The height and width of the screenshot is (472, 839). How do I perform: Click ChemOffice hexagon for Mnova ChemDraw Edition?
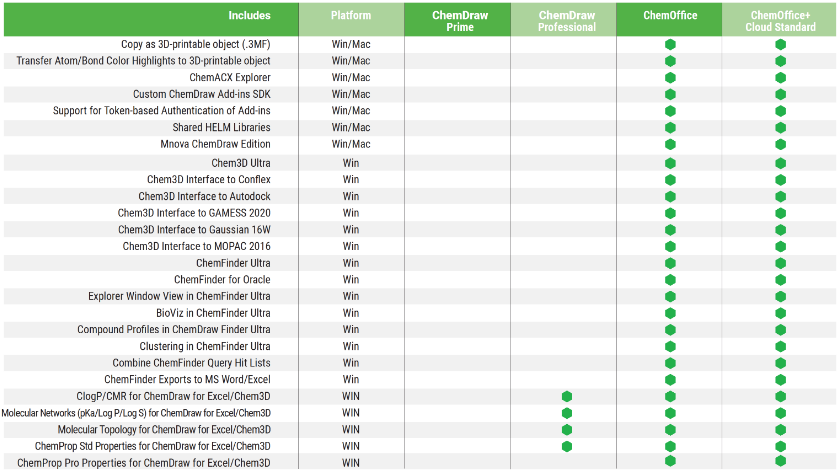670,144
